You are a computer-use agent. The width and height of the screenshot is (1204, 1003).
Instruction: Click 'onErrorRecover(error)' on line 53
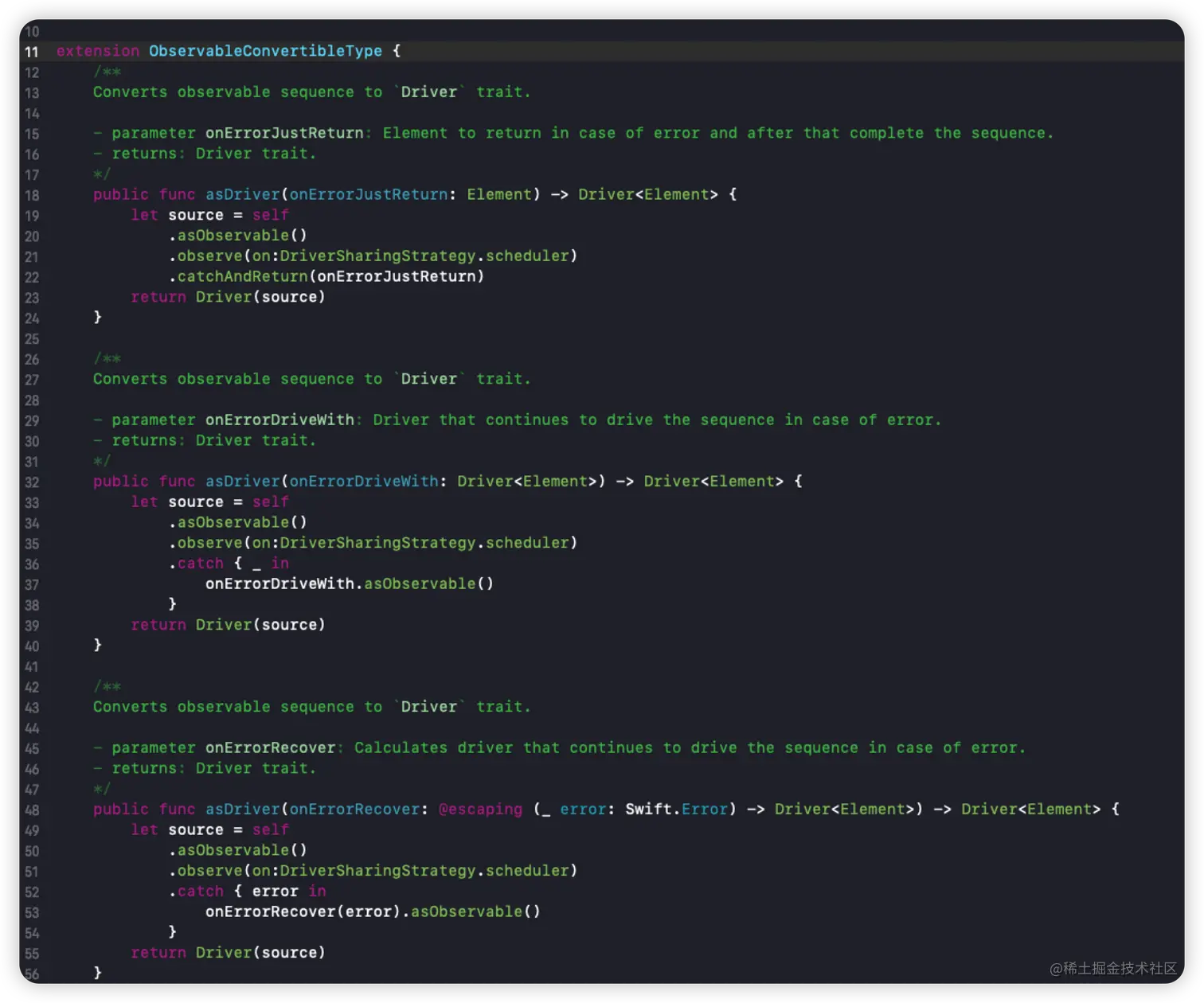[x=303, y=912]
